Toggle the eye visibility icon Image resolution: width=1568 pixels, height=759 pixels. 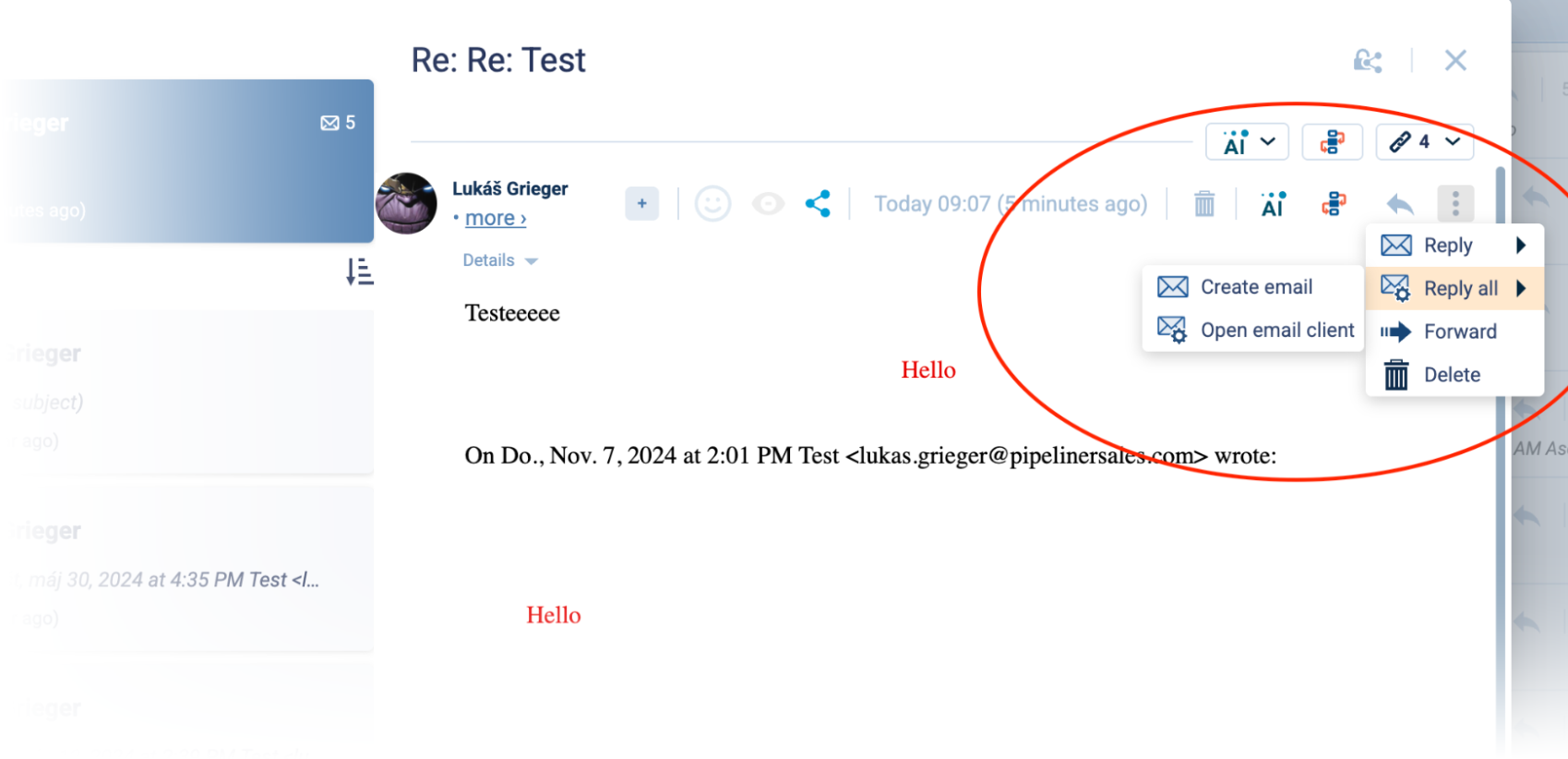(x=768, y=203)
